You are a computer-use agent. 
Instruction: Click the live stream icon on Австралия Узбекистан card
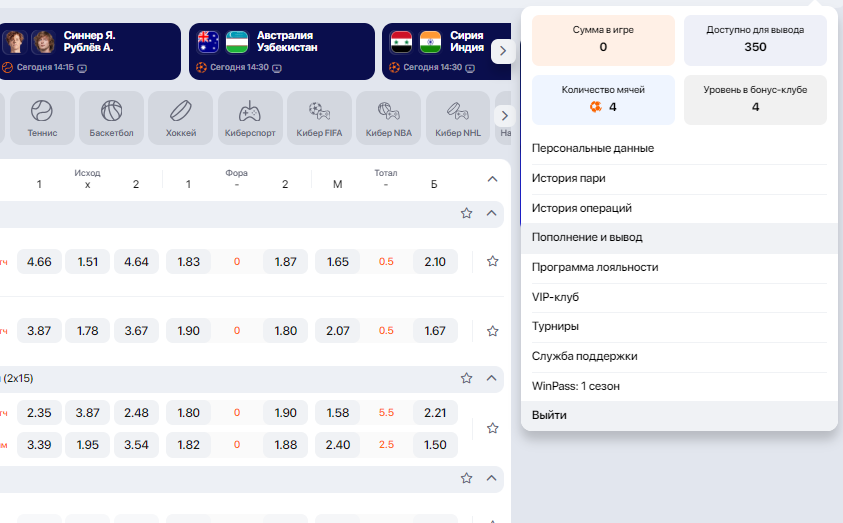click(276, 68)
